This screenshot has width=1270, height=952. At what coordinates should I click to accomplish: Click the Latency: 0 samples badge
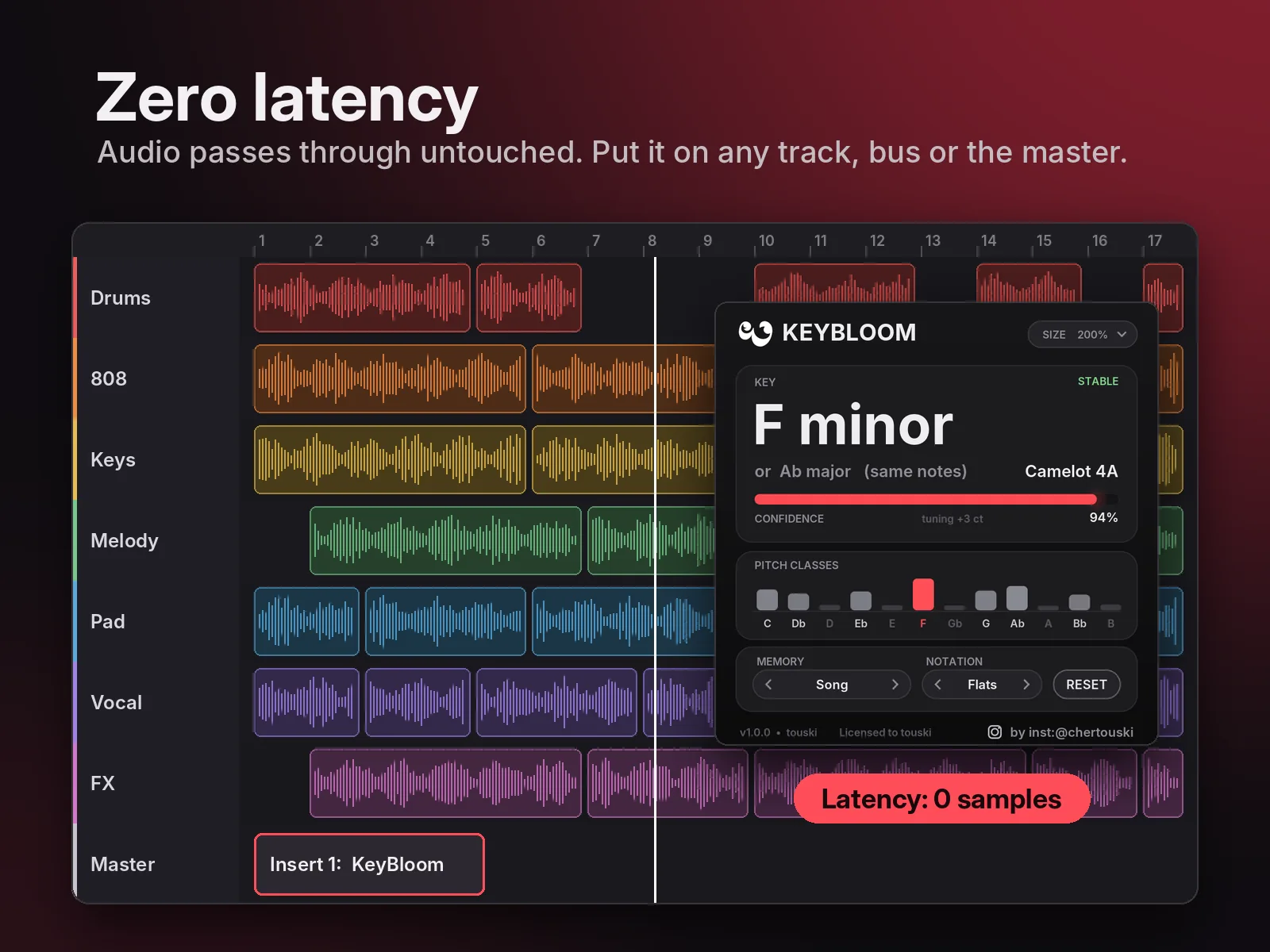point(941,799)
